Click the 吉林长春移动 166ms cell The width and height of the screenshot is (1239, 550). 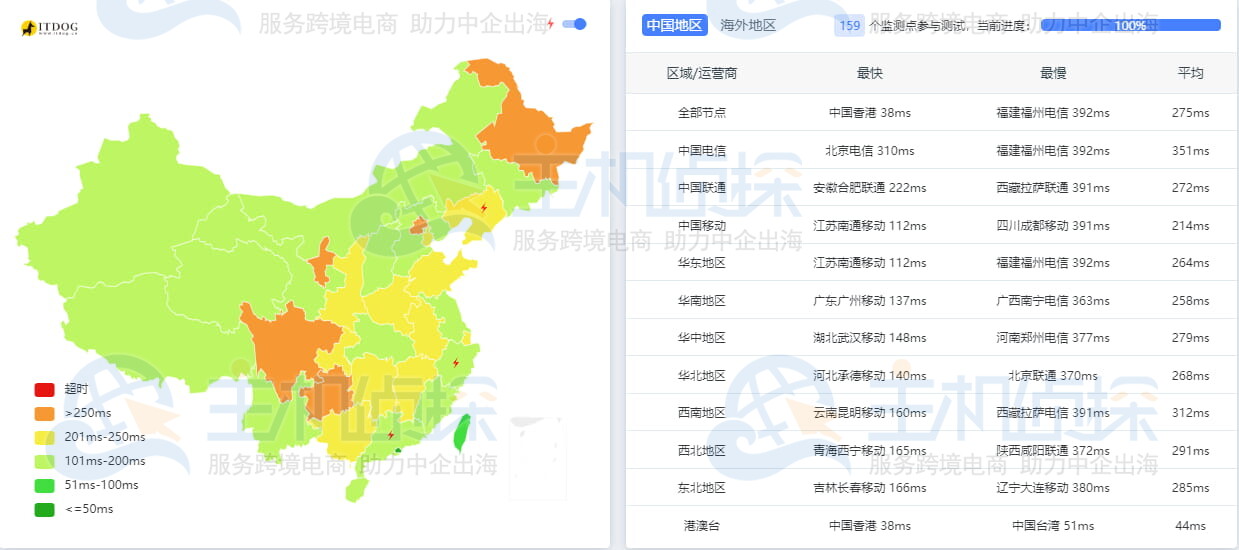coord(870,488)
